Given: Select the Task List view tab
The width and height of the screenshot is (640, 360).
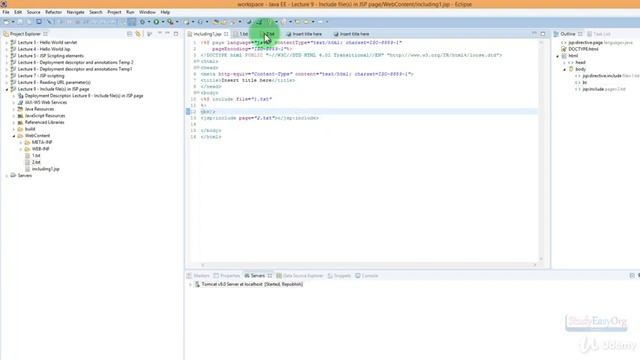Looking at the screenshot, I should [599, 34].
